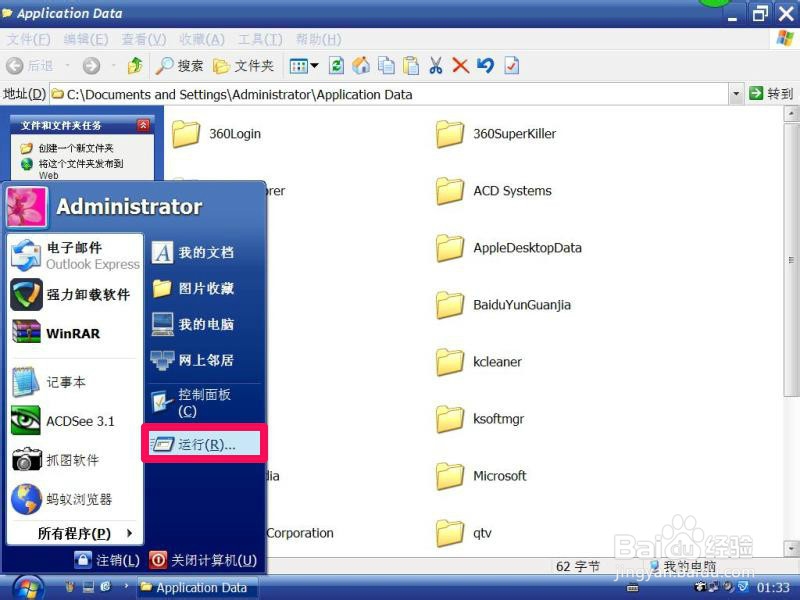
Task: Open the View (查看) menu
Action: point(143,39)
